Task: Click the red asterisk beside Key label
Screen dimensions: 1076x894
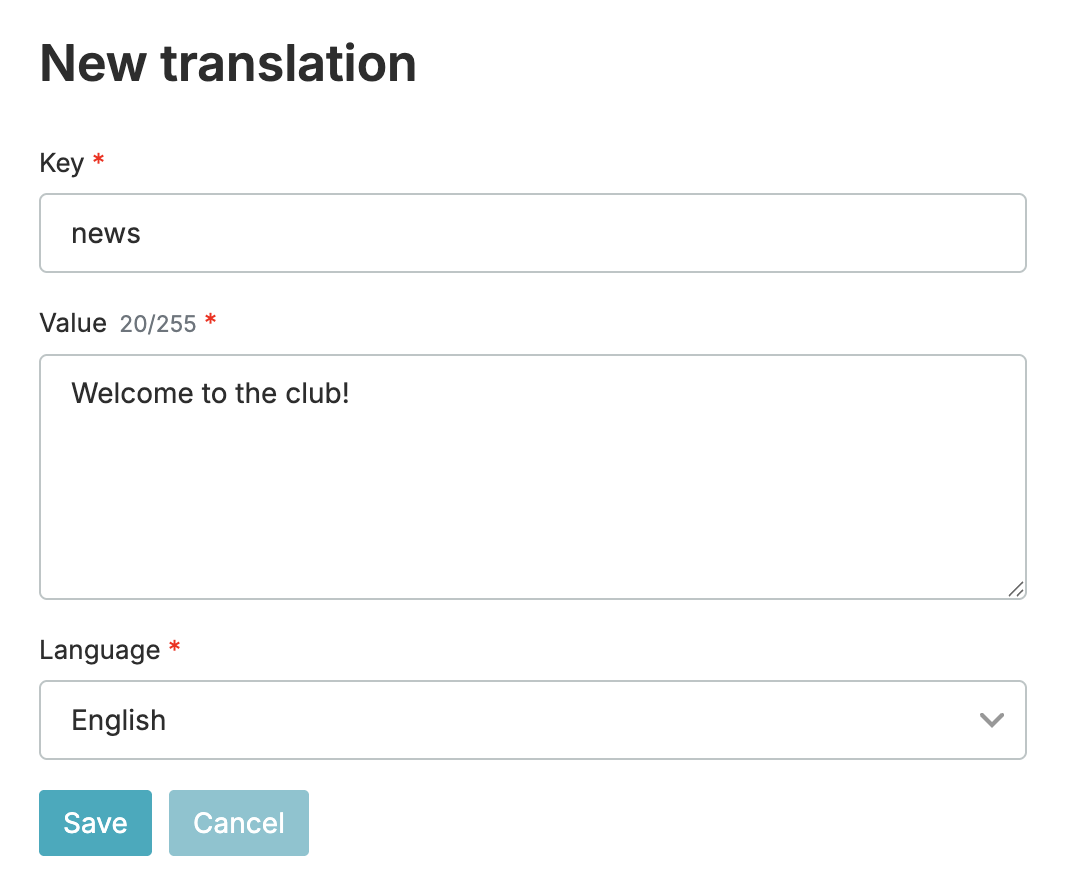Action: [98, 162]
